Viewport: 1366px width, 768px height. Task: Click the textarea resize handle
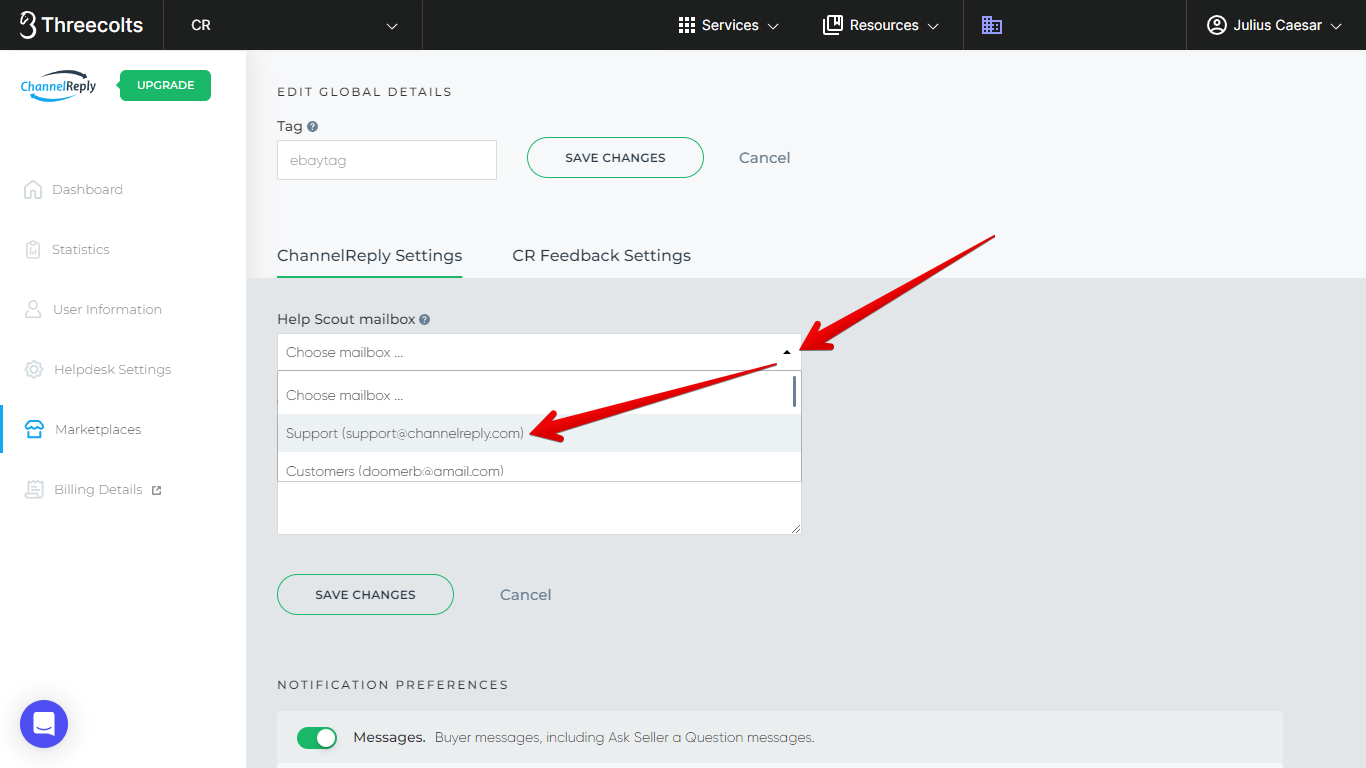(x=795, y=528)
